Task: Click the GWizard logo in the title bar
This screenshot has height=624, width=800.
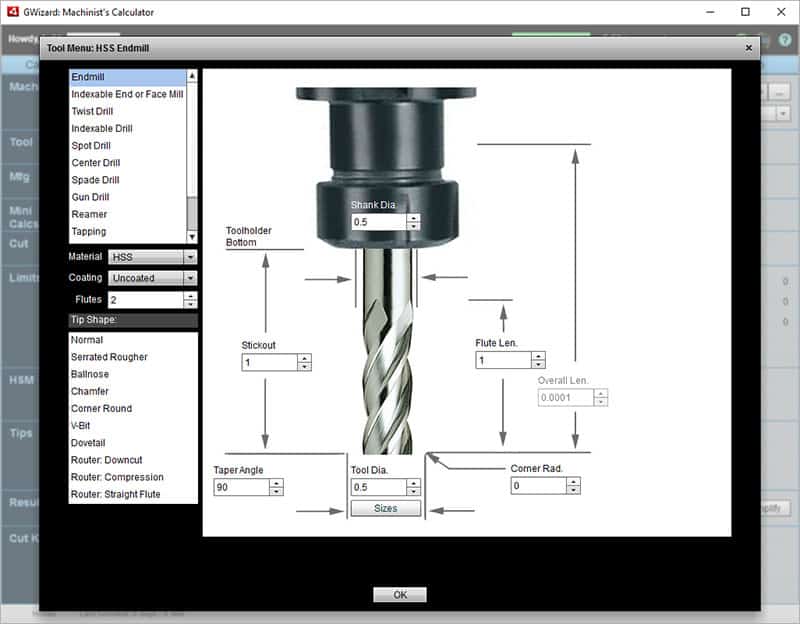Action: [12, 11]
